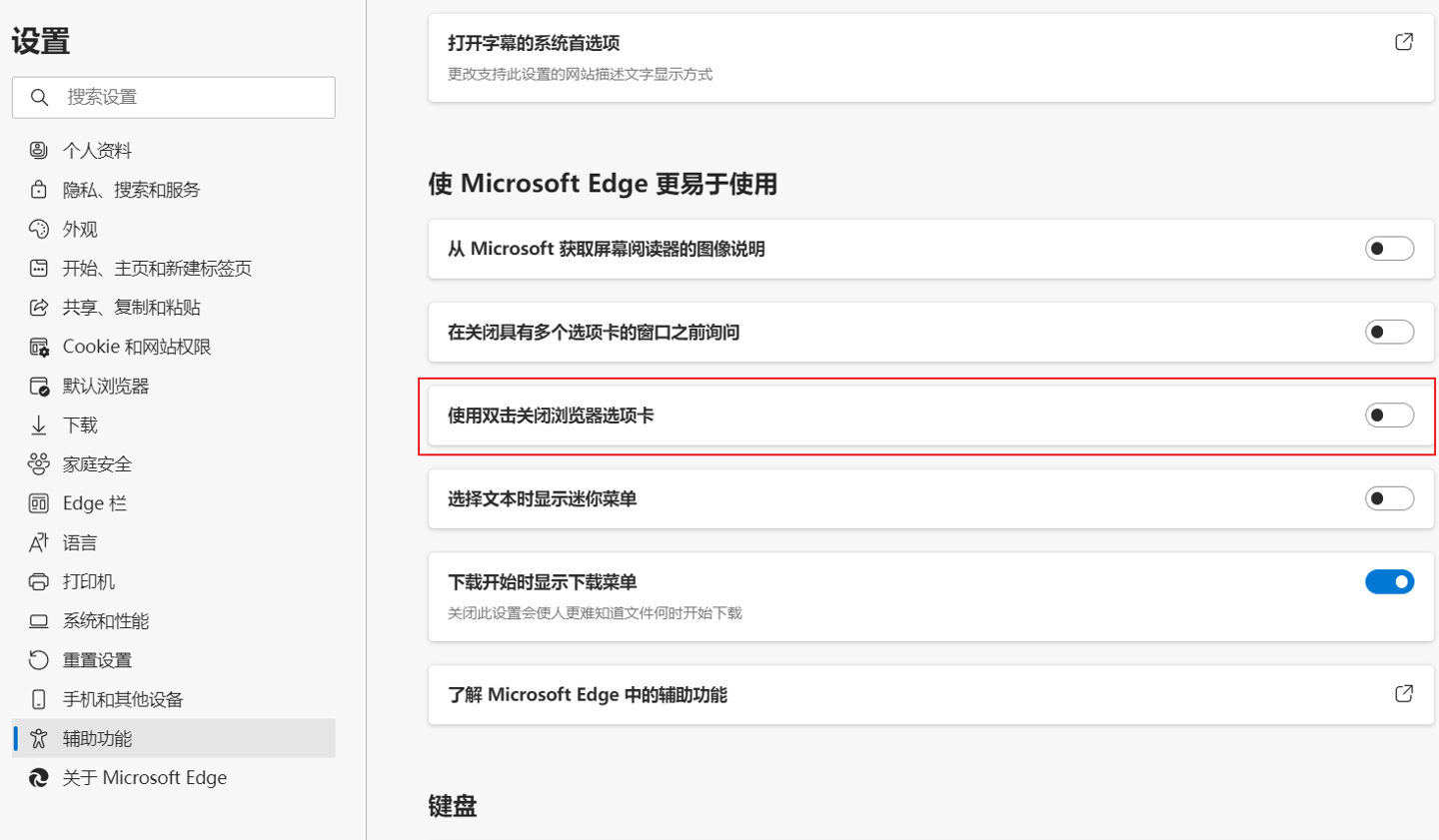
Task: Enable 从 Microsoft 获取屏幕阅读器的图像说明
Action: [x=1390, y=248]
